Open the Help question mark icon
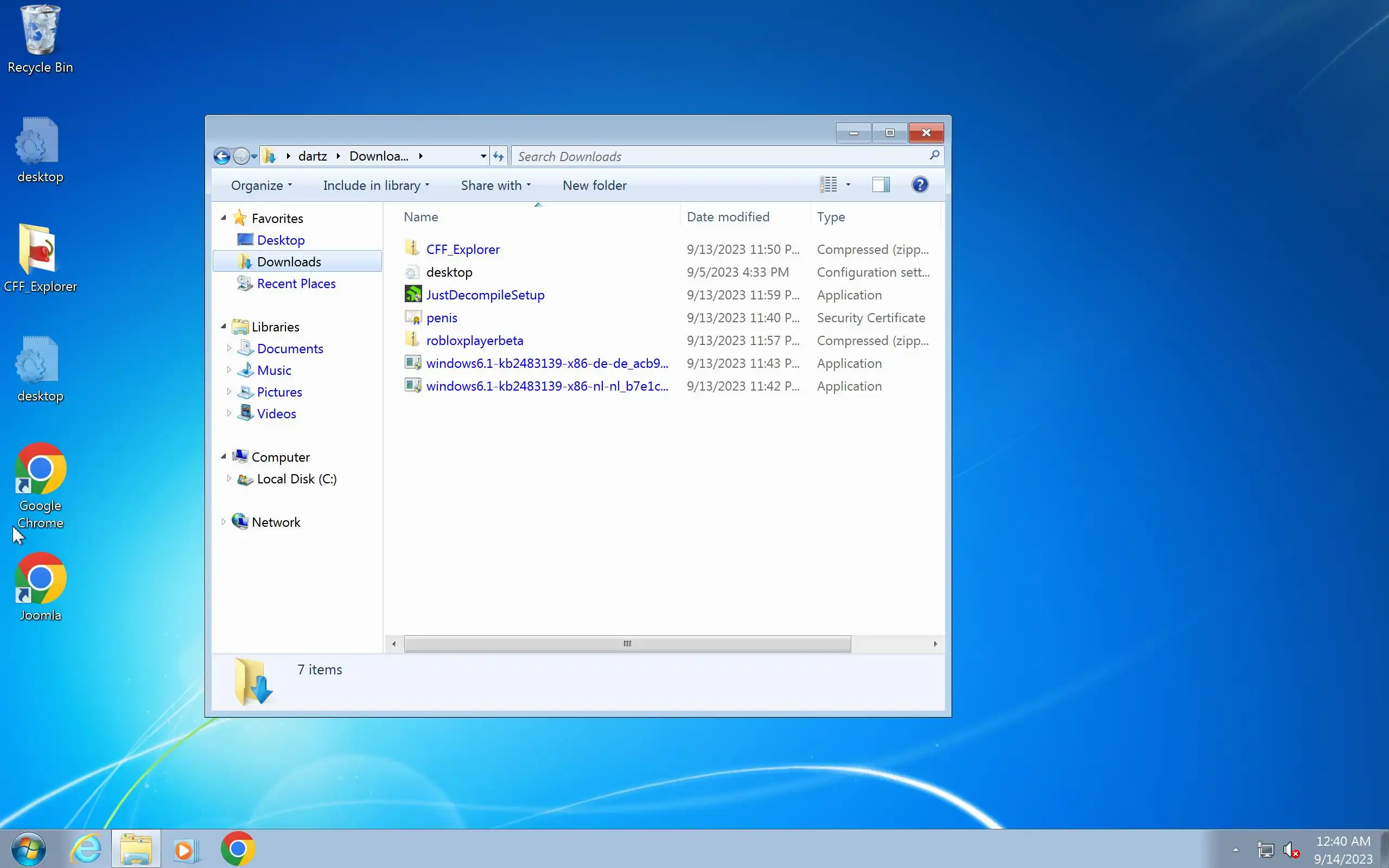The width and height of the screenshot is (1389, 868). [920, 185]
